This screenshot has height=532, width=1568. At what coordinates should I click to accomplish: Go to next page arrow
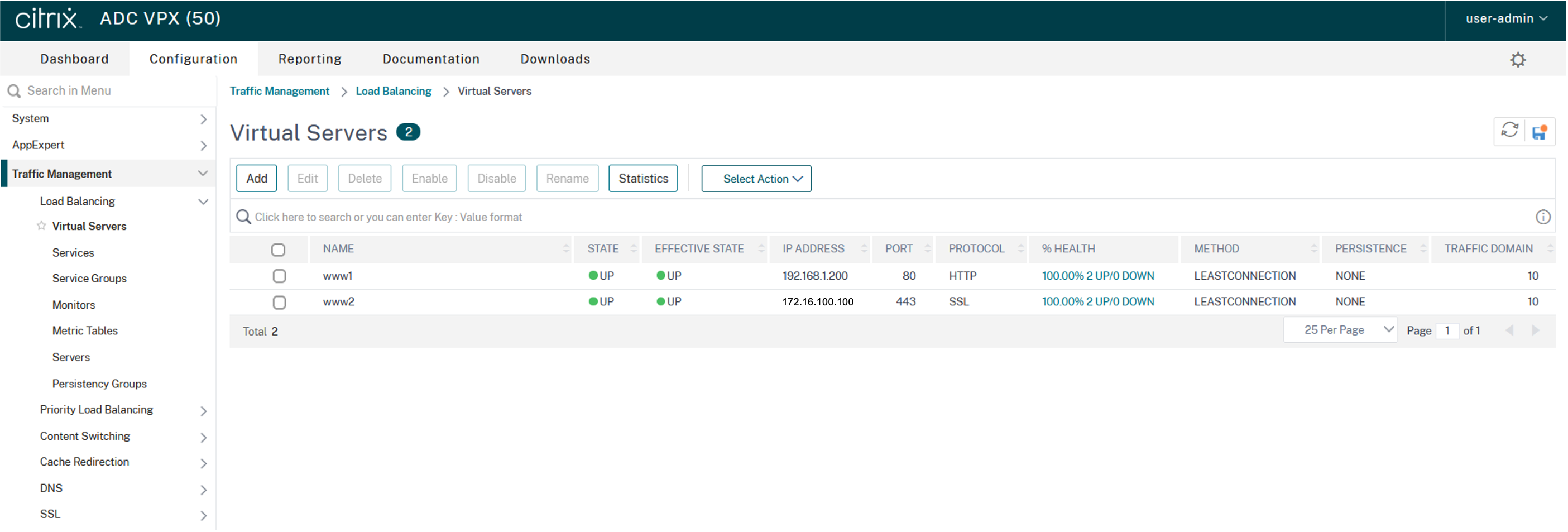click(x=1535, y=330)
